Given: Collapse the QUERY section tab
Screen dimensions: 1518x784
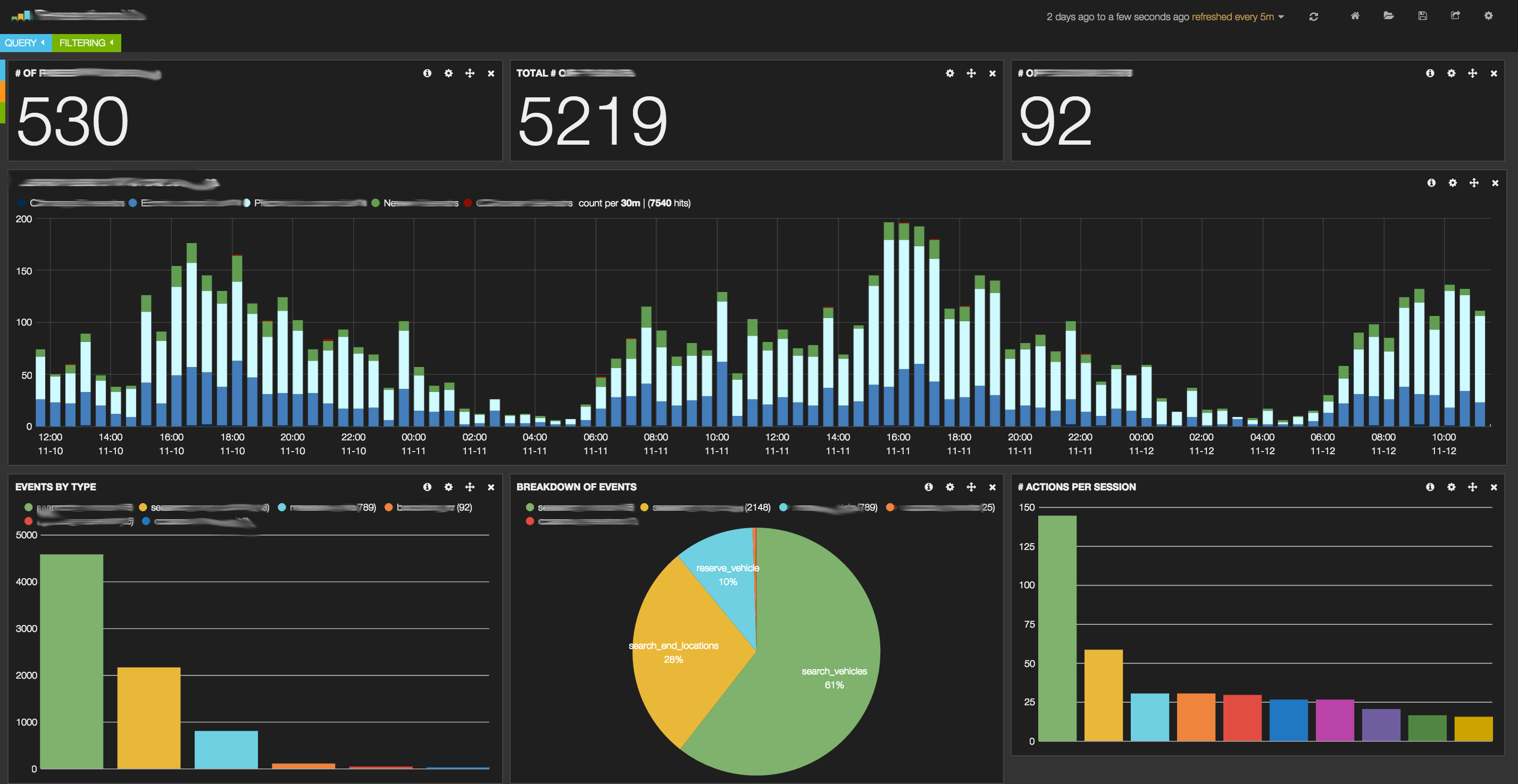Looking at the screenshot, I should [x=26, y=43].
